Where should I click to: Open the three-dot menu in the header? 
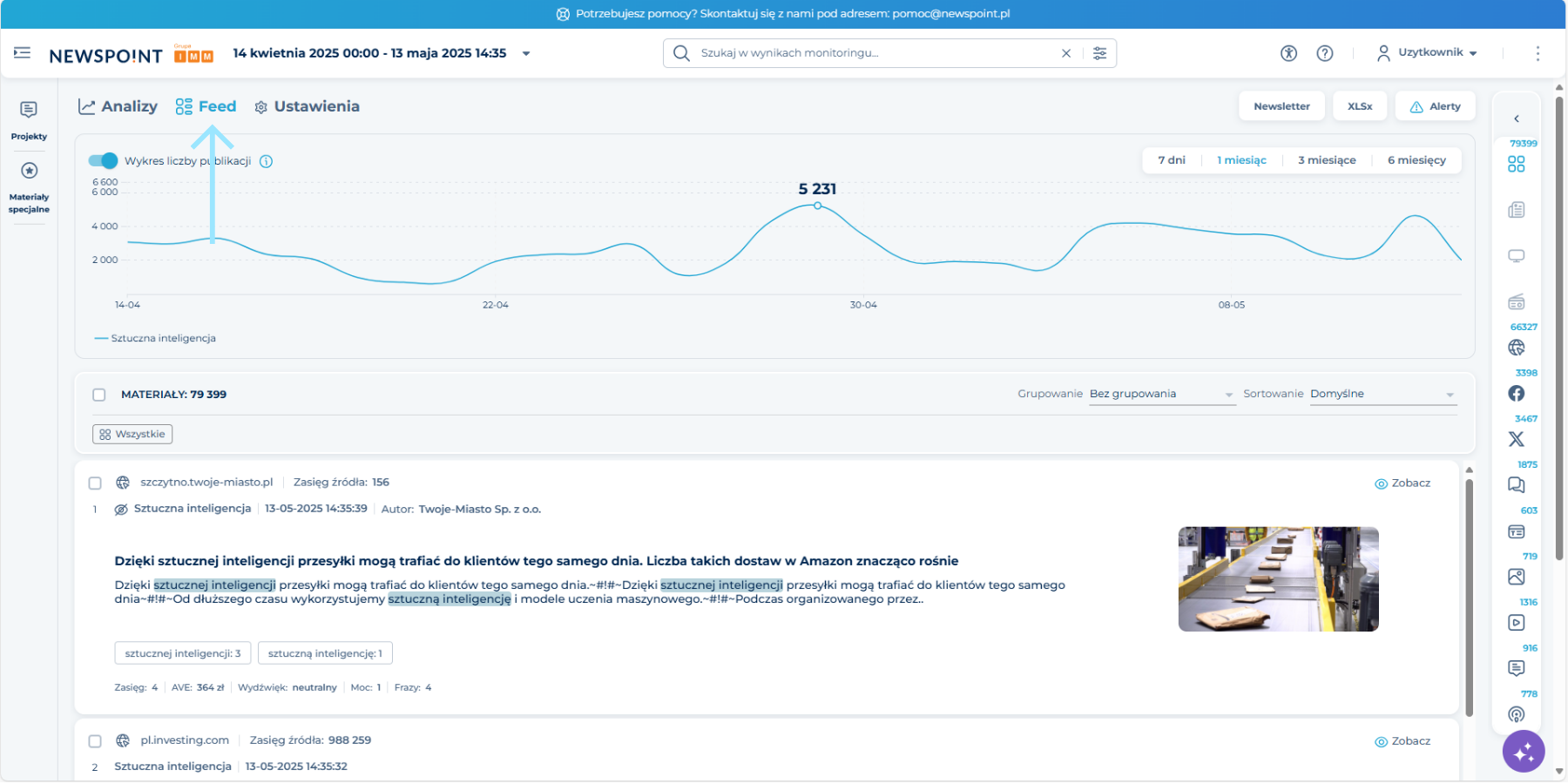1538,53
